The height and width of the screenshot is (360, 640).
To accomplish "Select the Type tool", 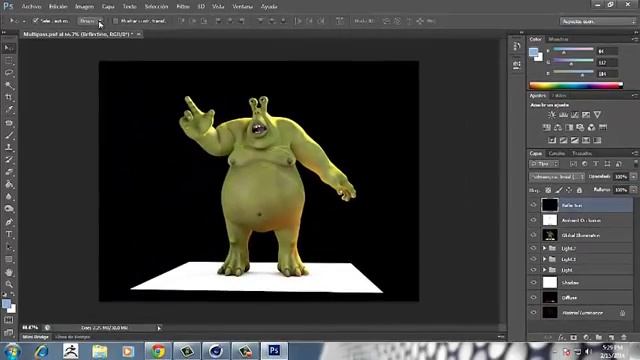I will 9,234.
